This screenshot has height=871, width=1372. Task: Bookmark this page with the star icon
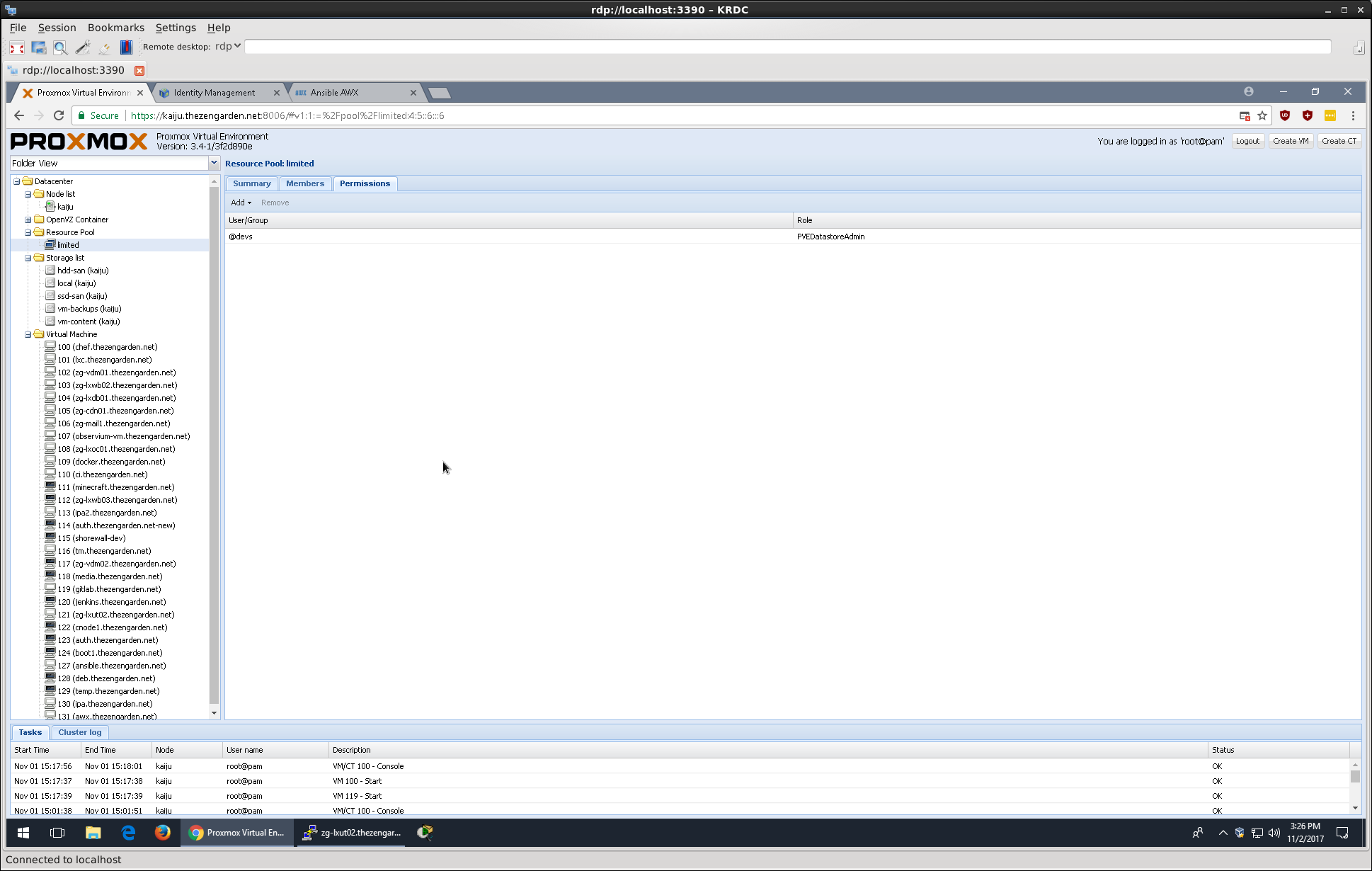[x=1262, y=115]
